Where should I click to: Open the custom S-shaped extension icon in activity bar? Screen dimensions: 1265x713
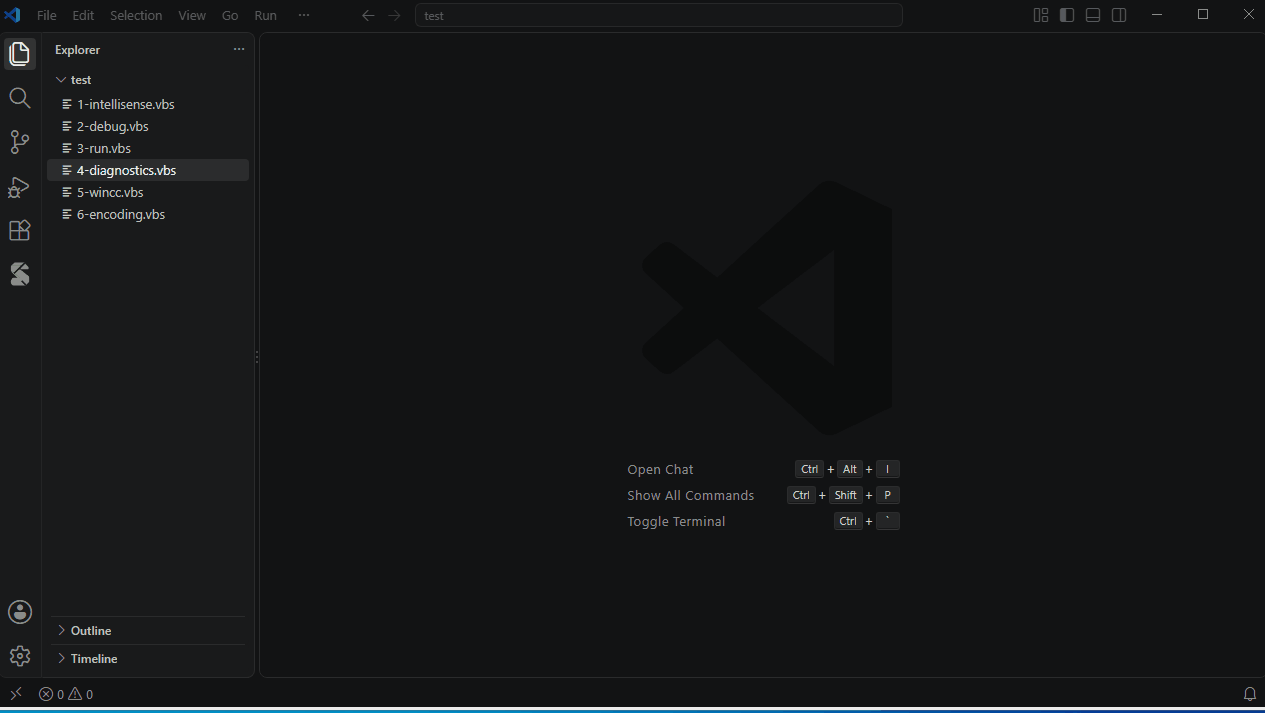[x=20, y=274]
